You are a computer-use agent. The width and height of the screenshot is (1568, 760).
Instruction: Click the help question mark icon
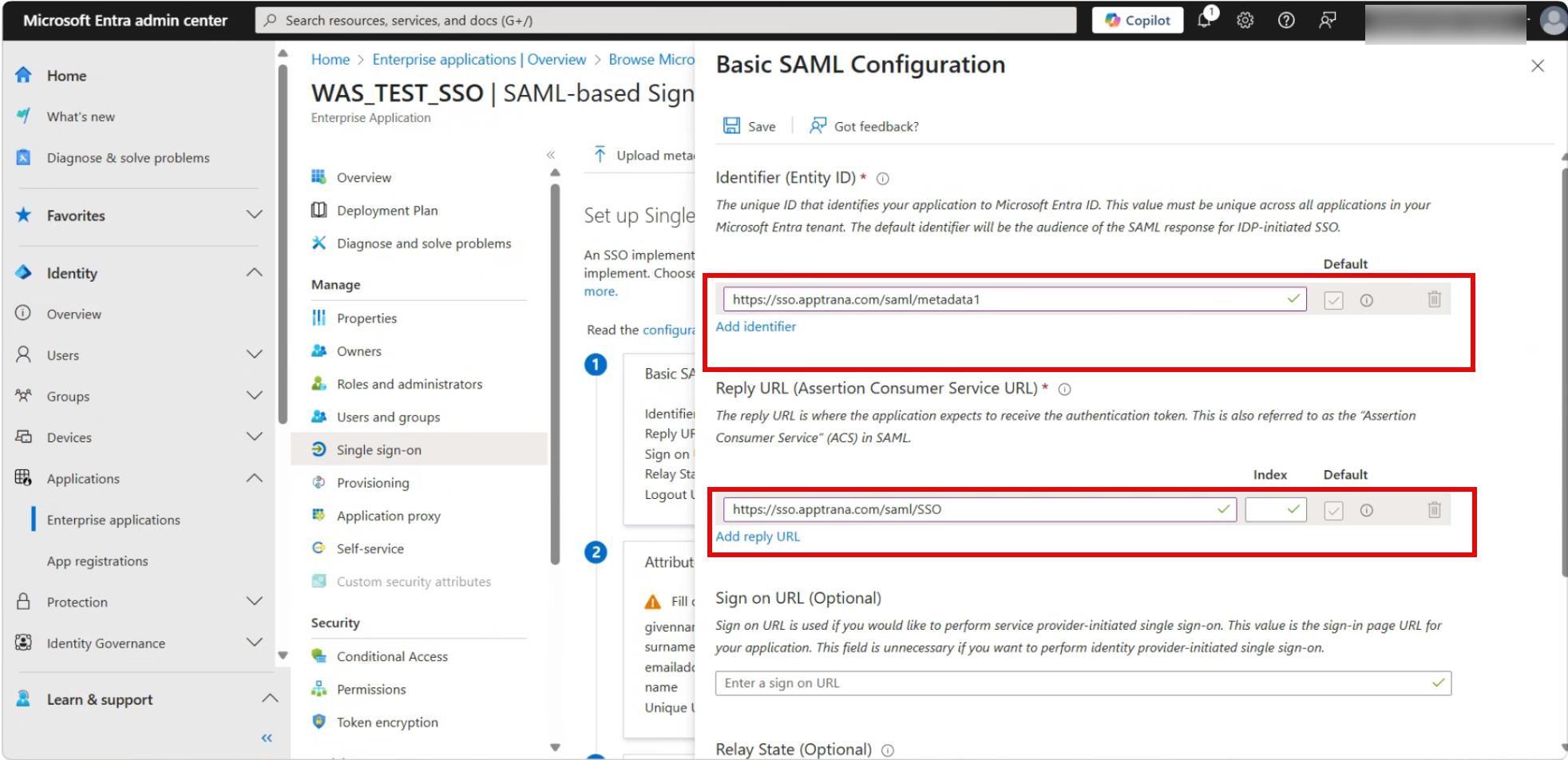click(x=1286, y=20)
